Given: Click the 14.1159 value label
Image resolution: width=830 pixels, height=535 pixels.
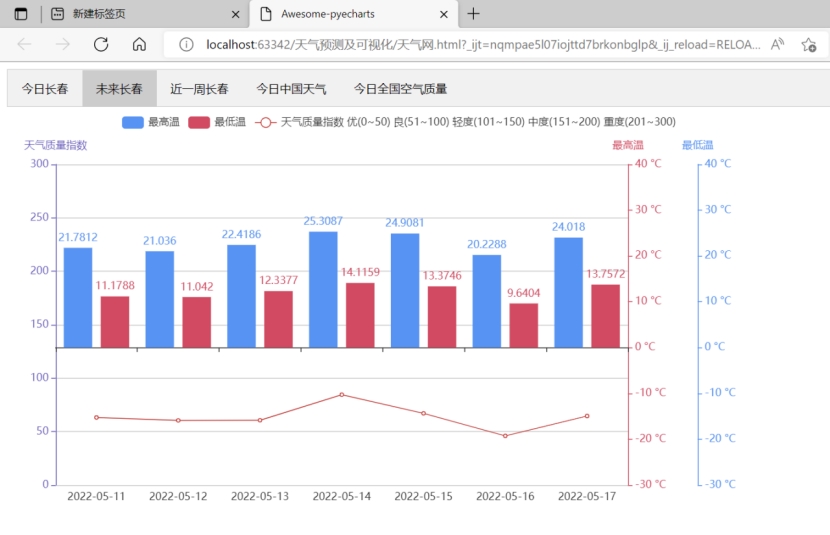Looking at the screenshot, I should tap(360, 272).
